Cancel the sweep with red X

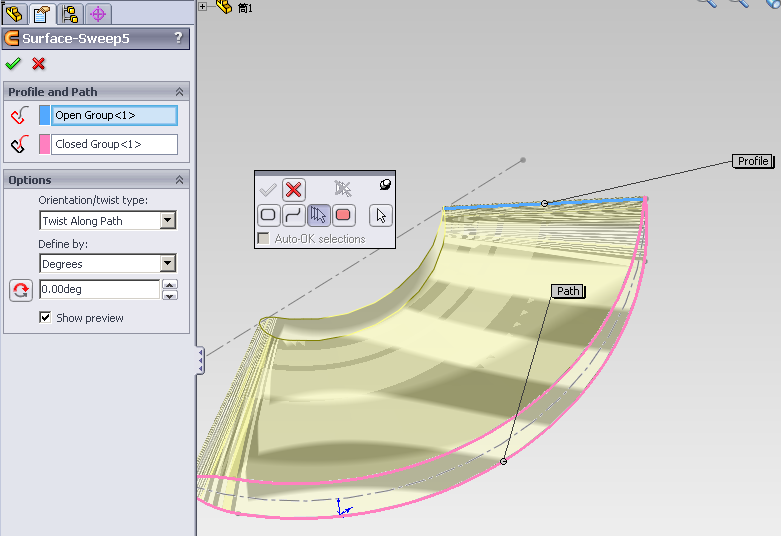coord(38,64)
